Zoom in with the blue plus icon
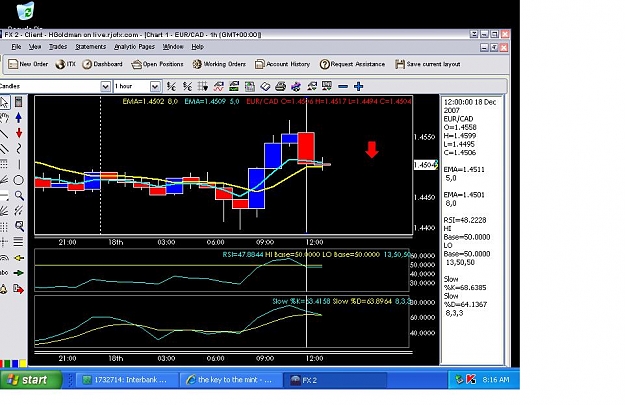The image size is (625, 405). point(358,86)
